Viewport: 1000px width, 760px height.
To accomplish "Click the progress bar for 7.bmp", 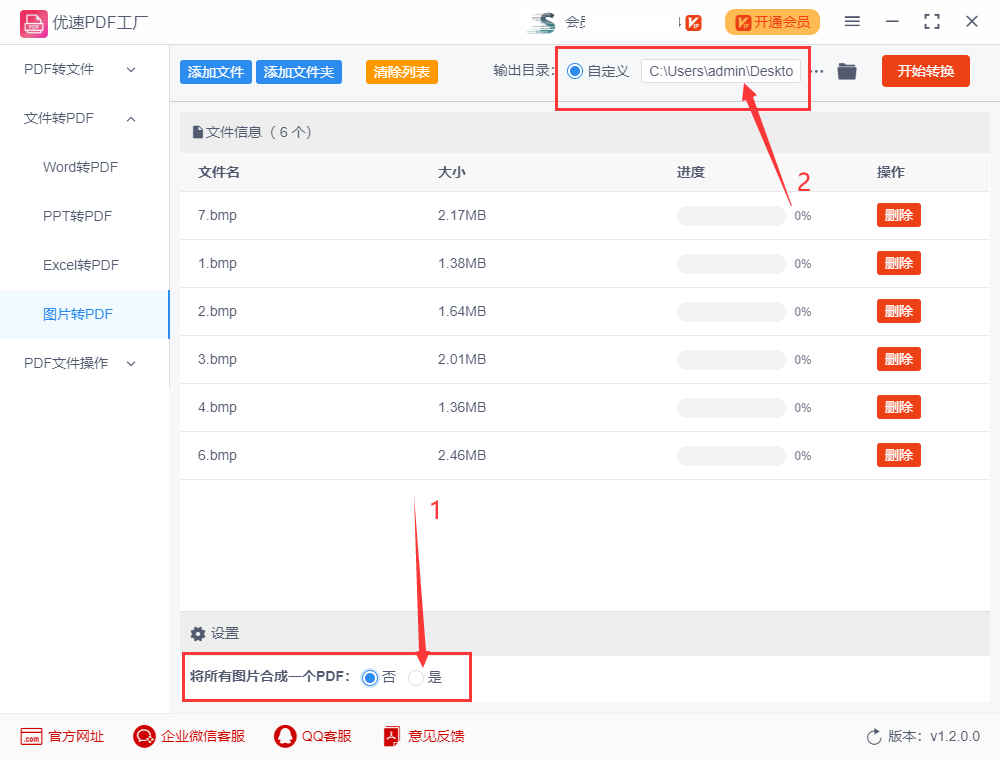I will pos(730,215).
